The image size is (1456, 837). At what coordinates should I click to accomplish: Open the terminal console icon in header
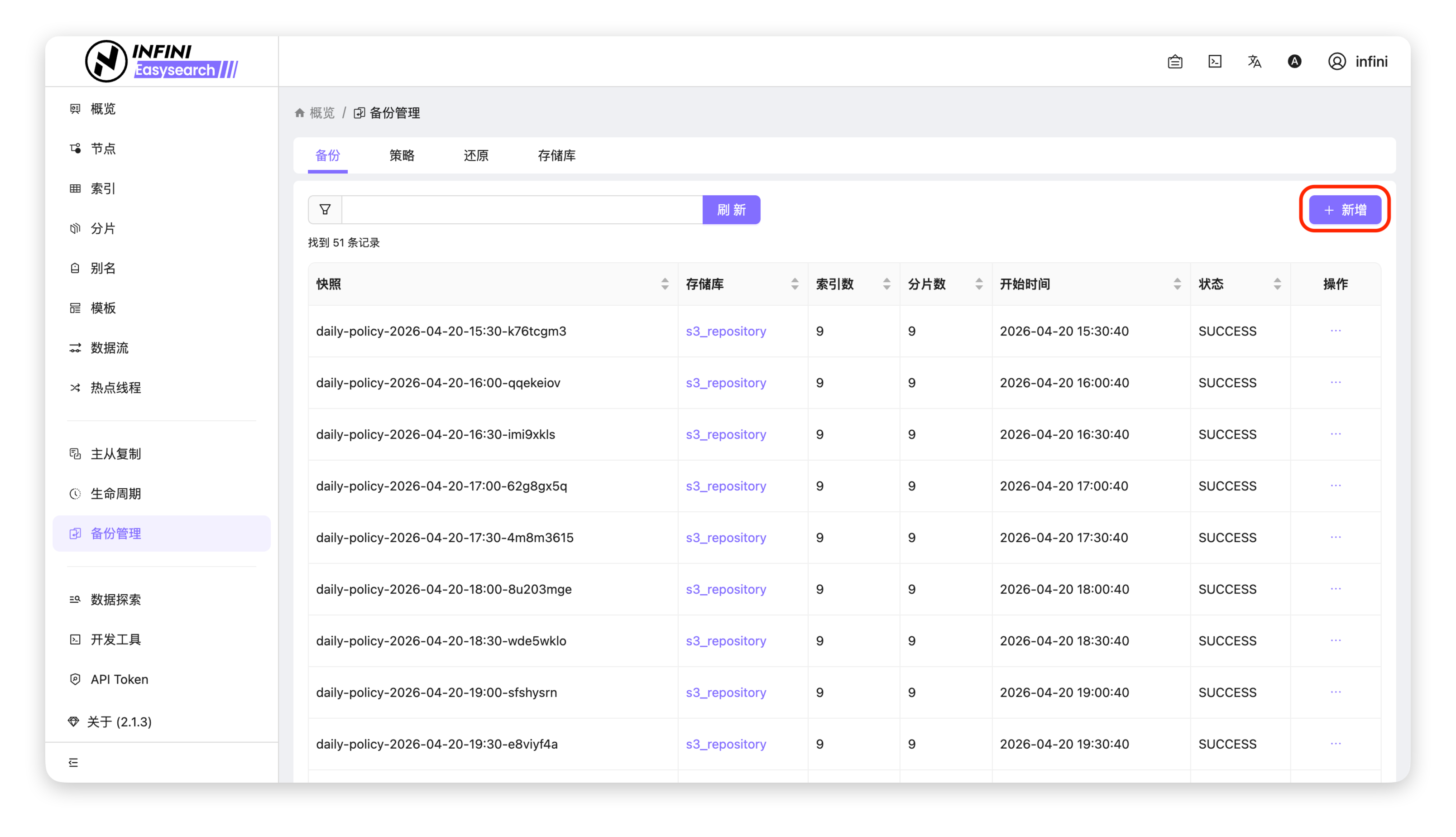coord(1215,62)
